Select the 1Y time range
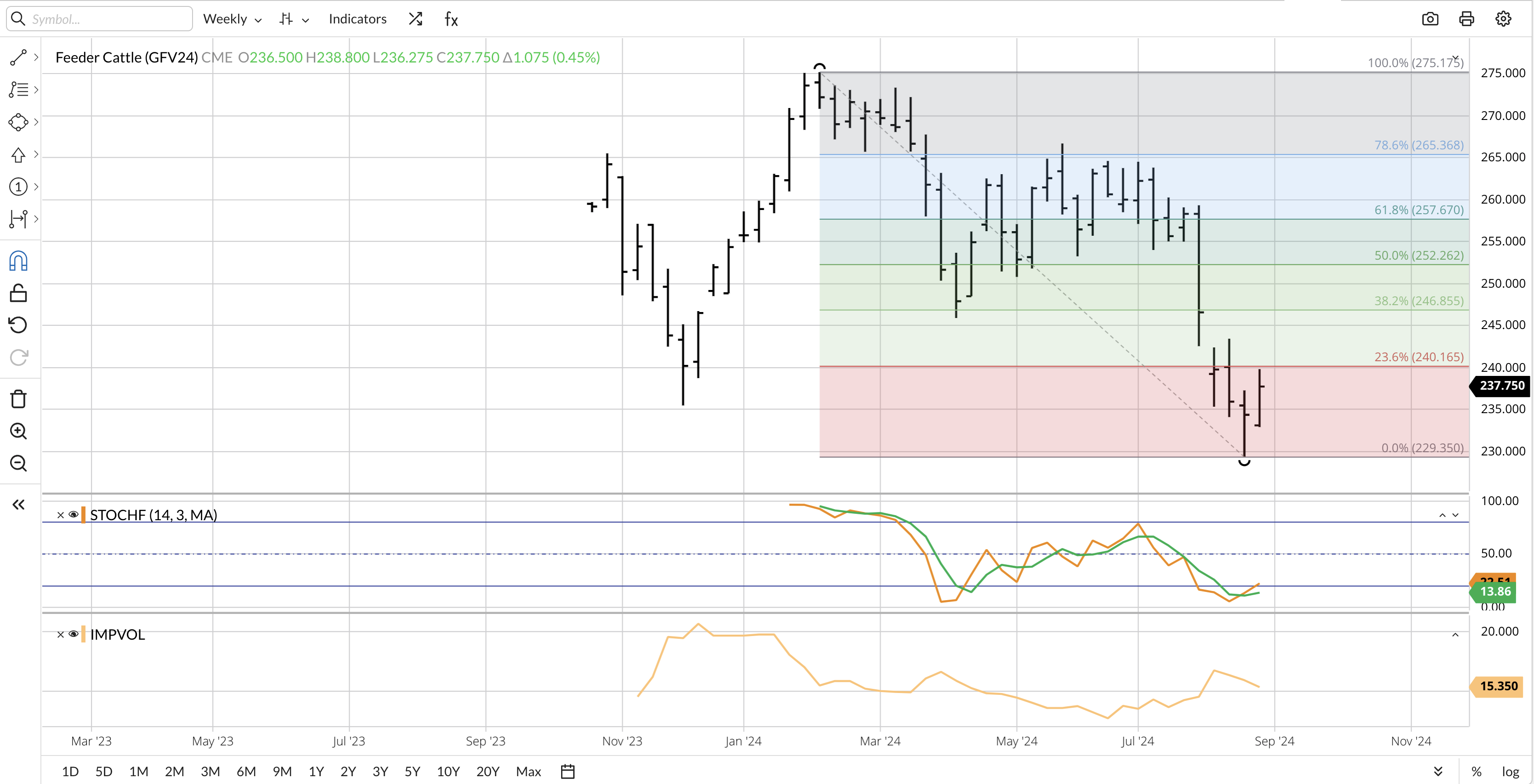 pos(316,772)
